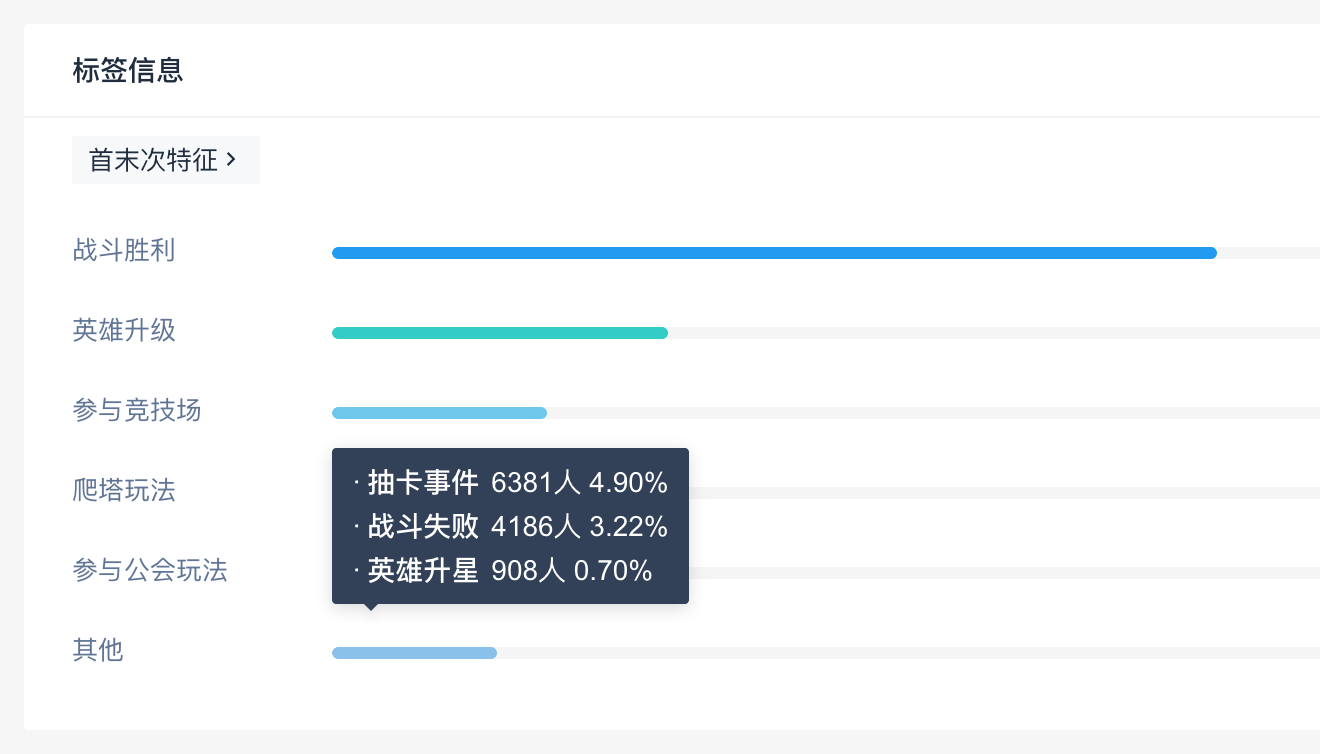
Task: Click the chevron arrow beside 首末次特征
Action: coord(231,159)
